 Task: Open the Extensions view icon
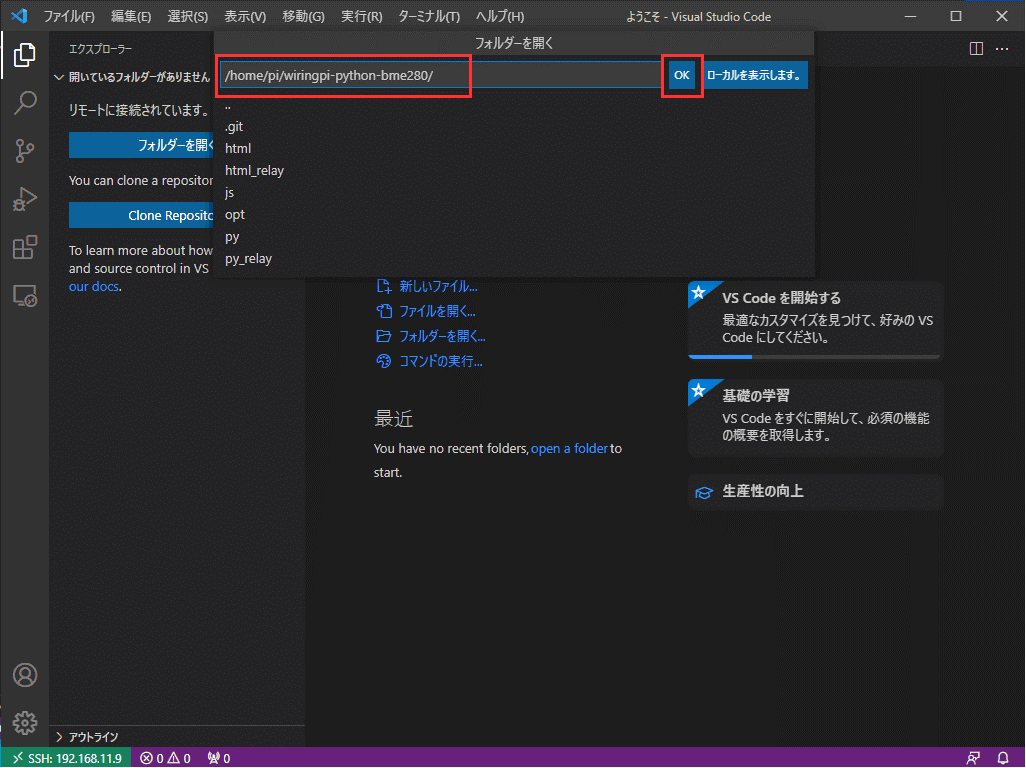point(24,247)
